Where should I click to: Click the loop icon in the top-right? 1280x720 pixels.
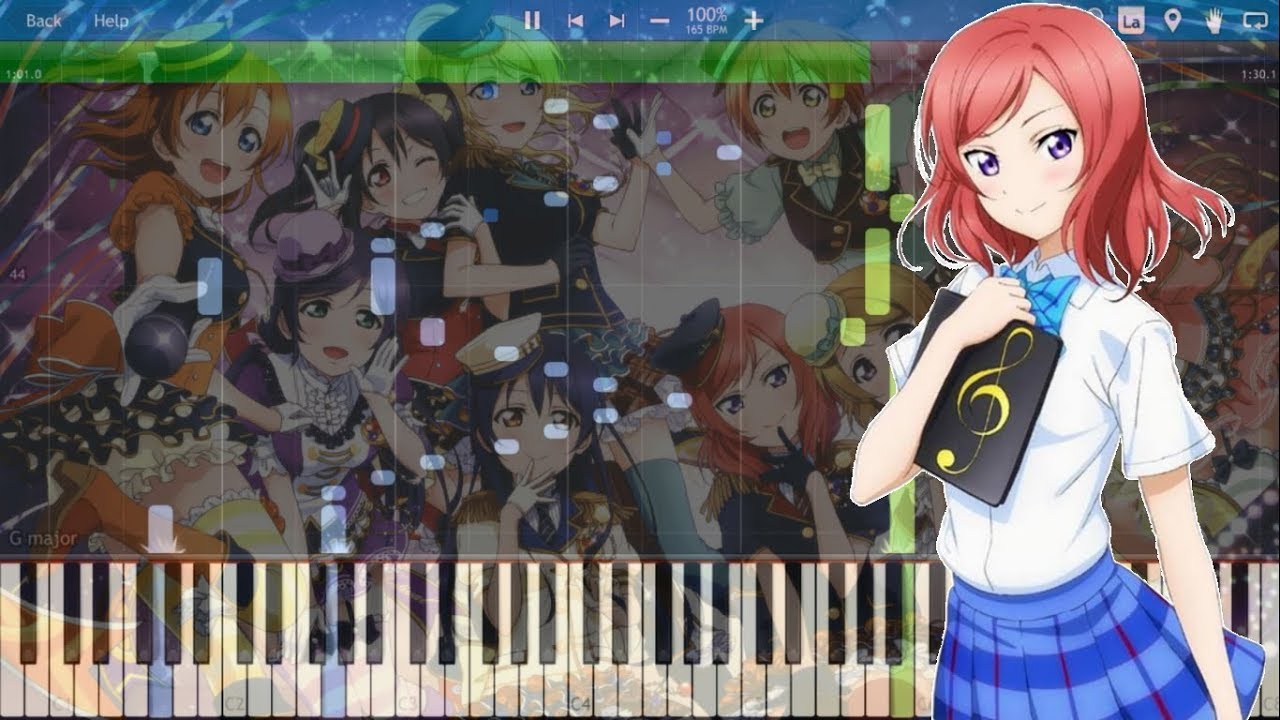1256,20
